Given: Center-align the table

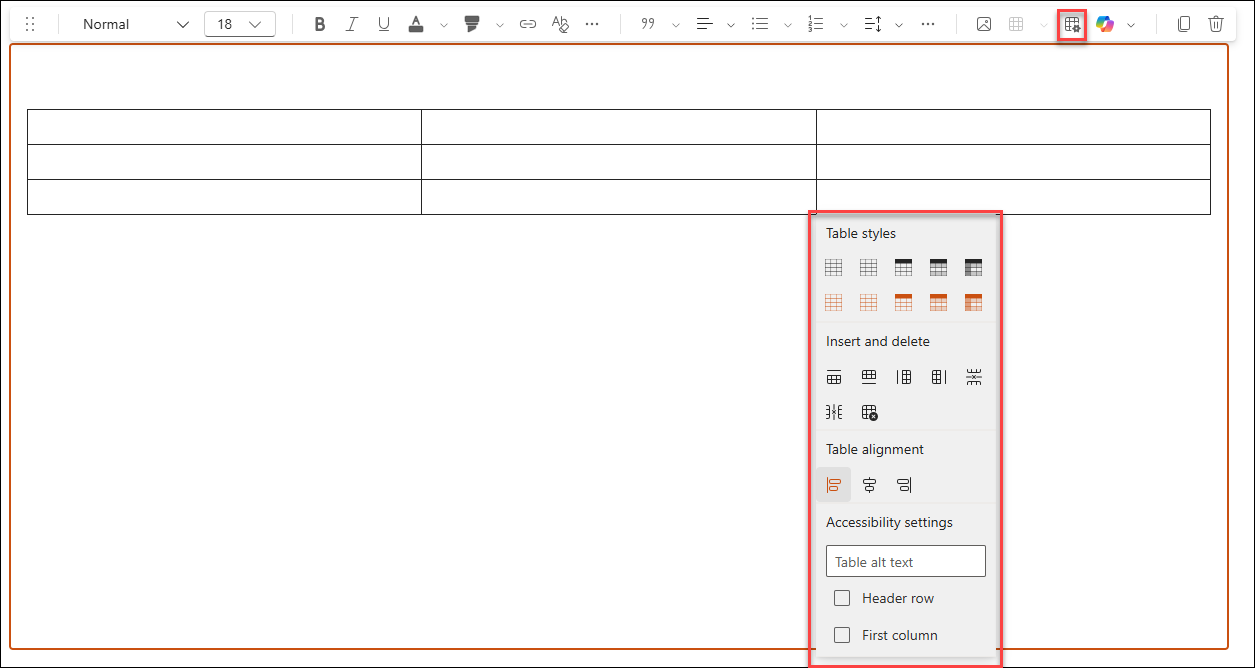Looking at the screenshot, I should (869, 485).
